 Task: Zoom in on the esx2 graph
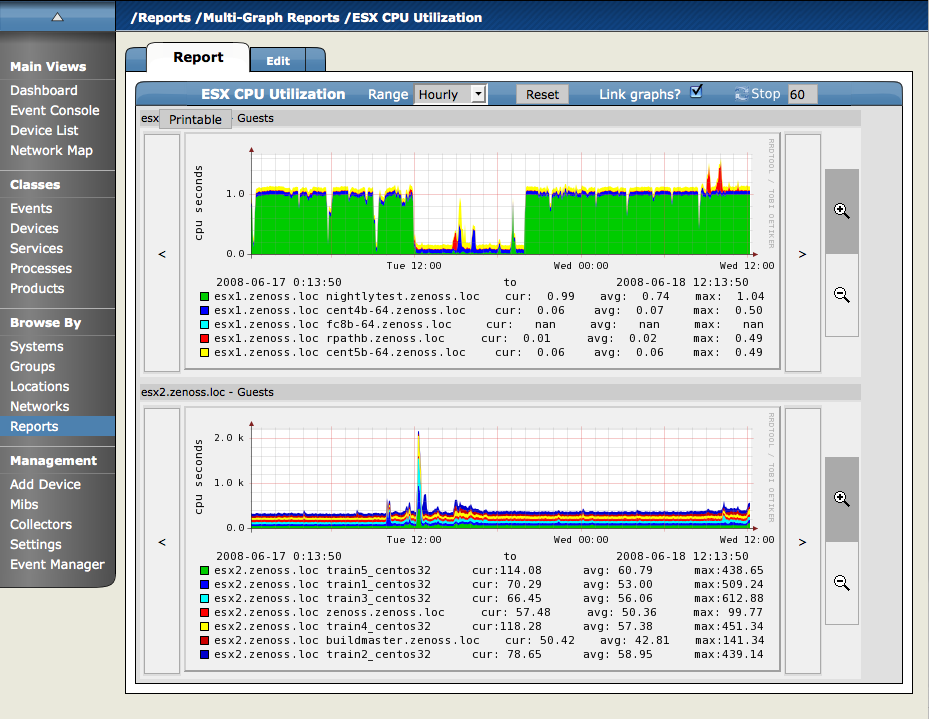pos(841,499)
